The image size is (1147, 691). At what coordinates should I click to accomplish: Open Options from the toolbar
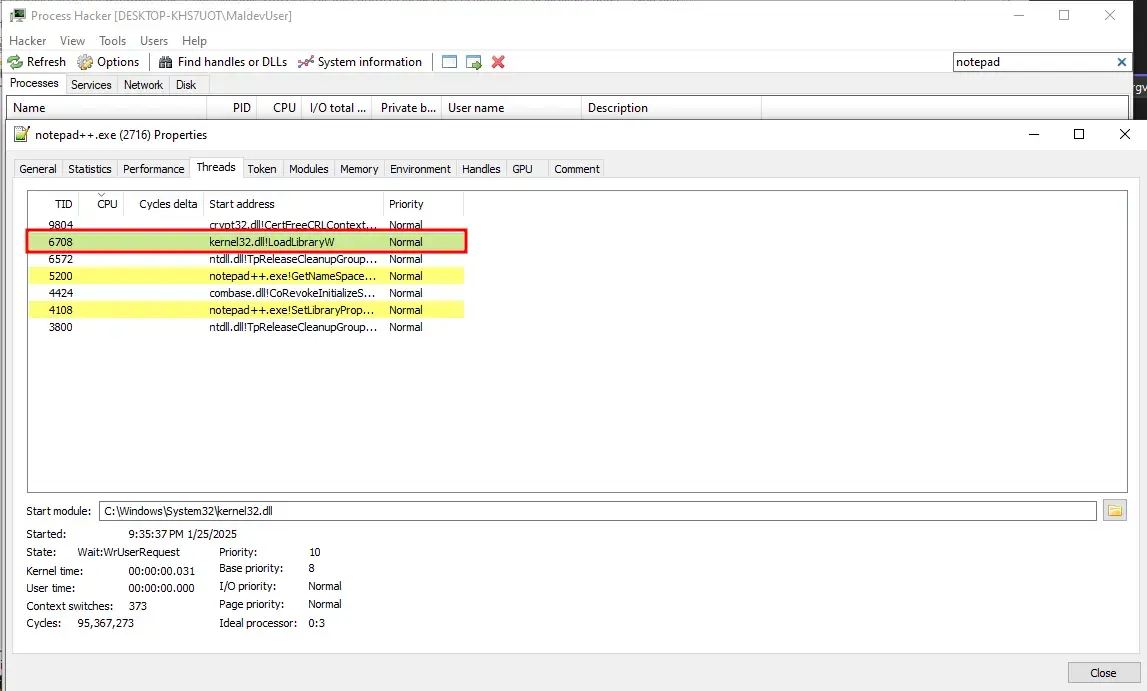coord(108,62)
